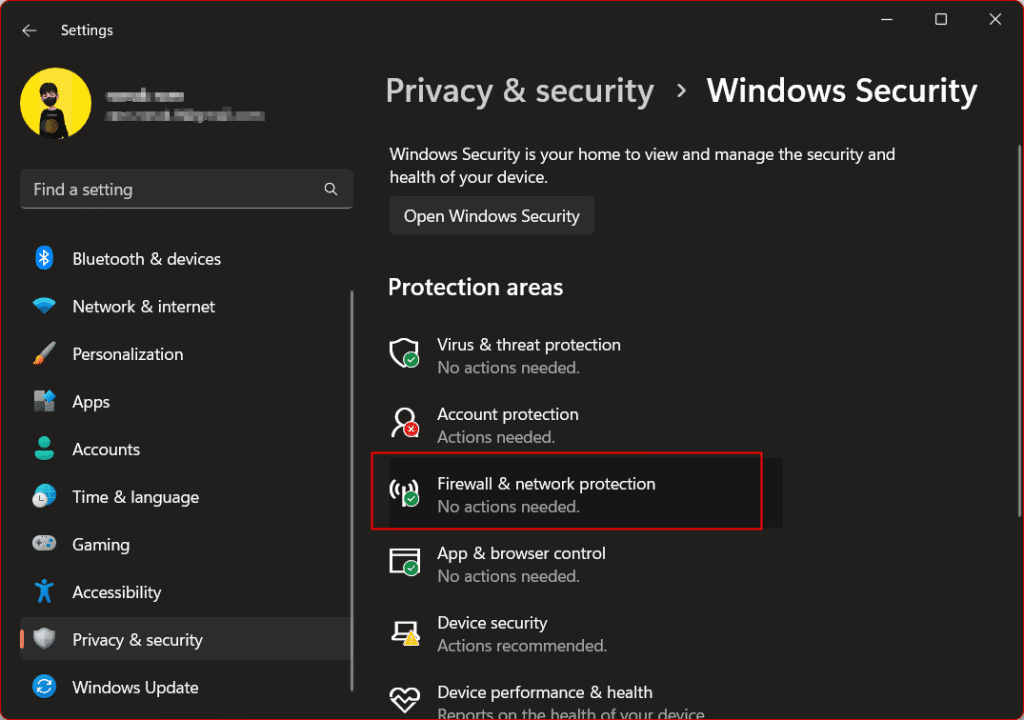Image resolution: width=1024 pixels, height=720 pixels.
Task: Click the back arrow in the Settings header
Action: coord(29,30)
